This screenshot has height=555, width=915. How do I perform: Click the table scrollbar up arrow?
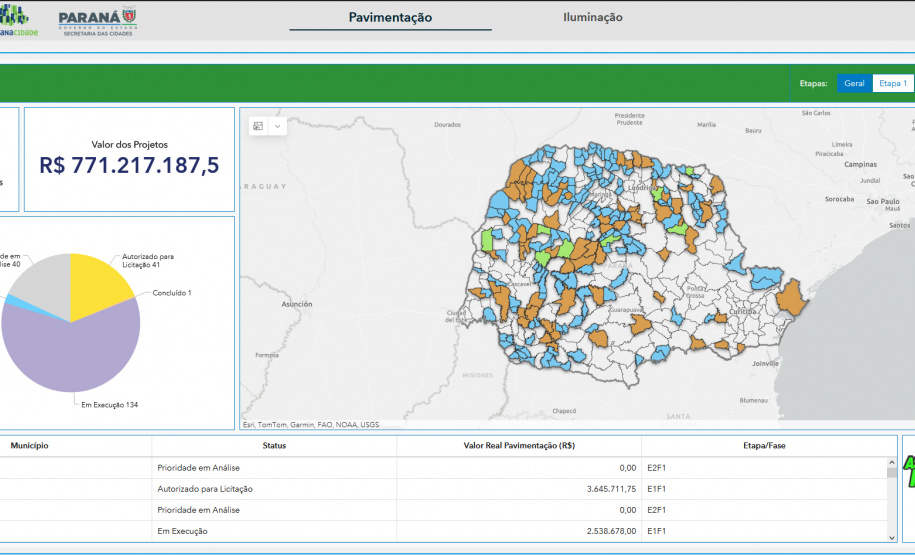pos(891,464)
